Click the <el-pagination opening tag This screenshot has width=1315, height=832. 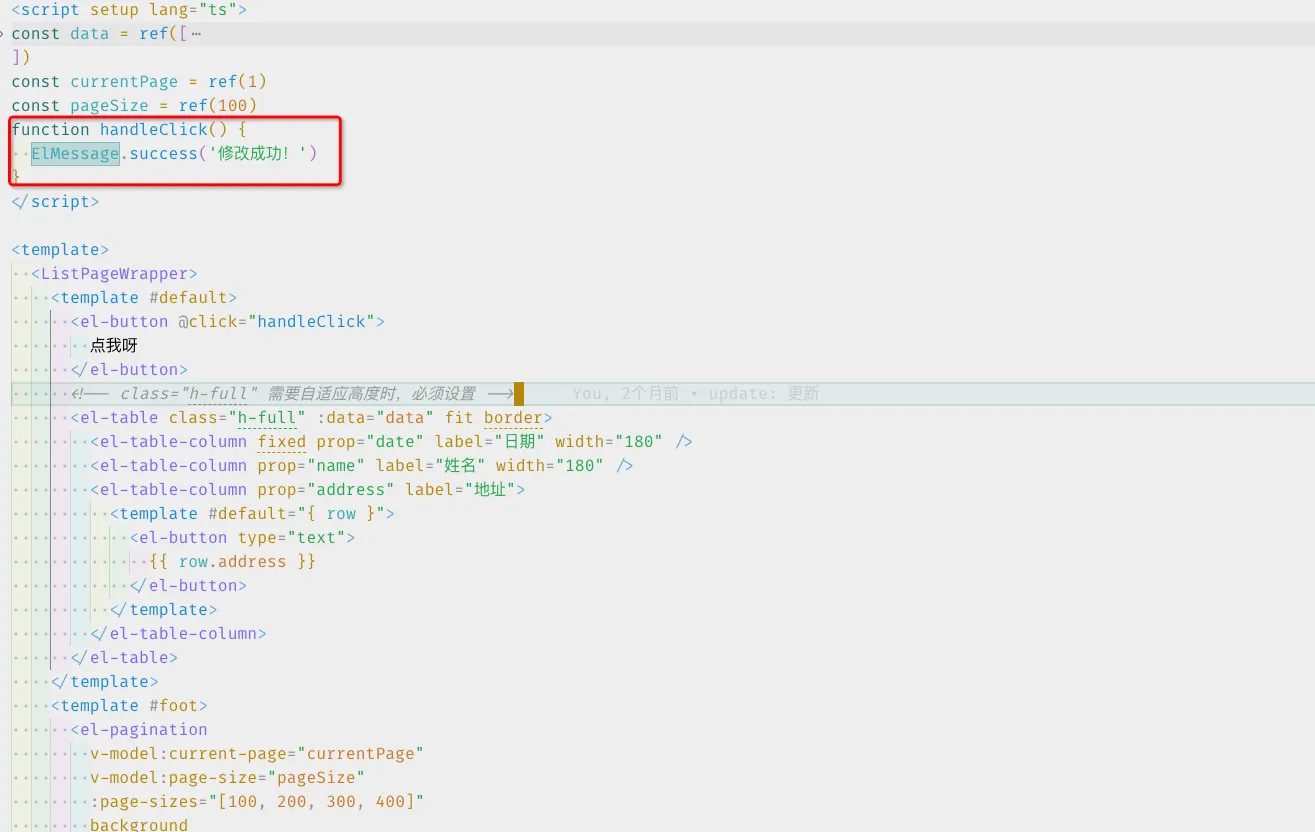pyautogui.click(x=139, y=730)
